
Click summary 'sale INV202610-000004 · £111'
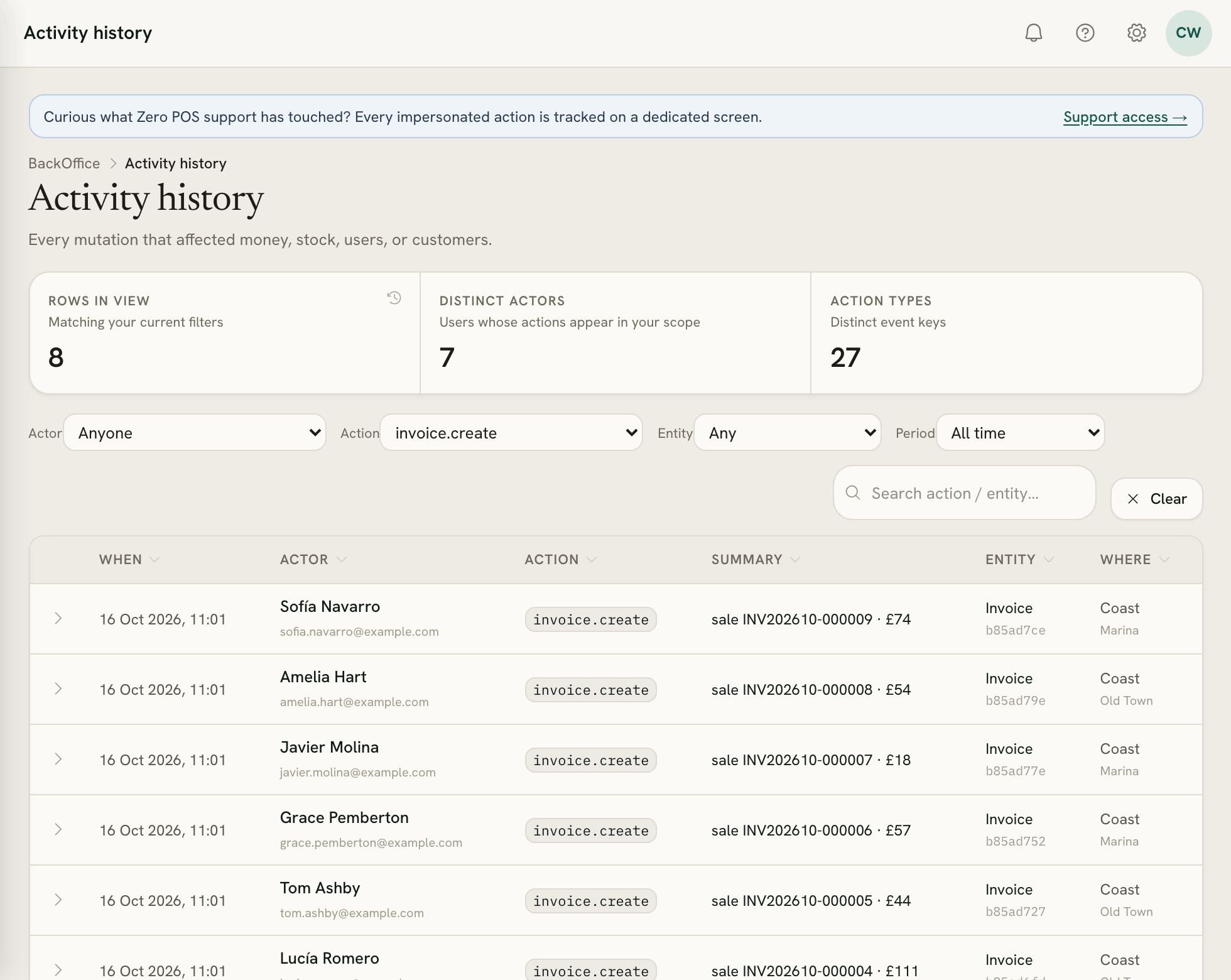pos(815,971)
